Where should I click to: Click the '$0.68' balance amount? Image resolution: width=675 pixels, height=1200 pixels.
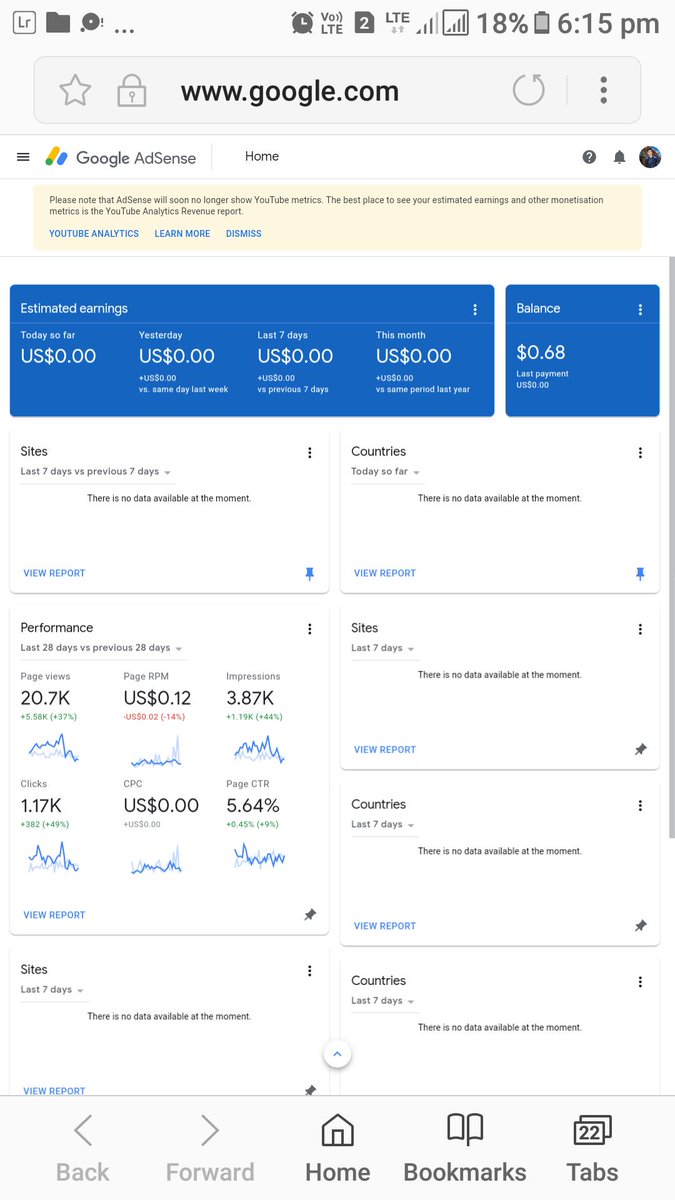541,352
